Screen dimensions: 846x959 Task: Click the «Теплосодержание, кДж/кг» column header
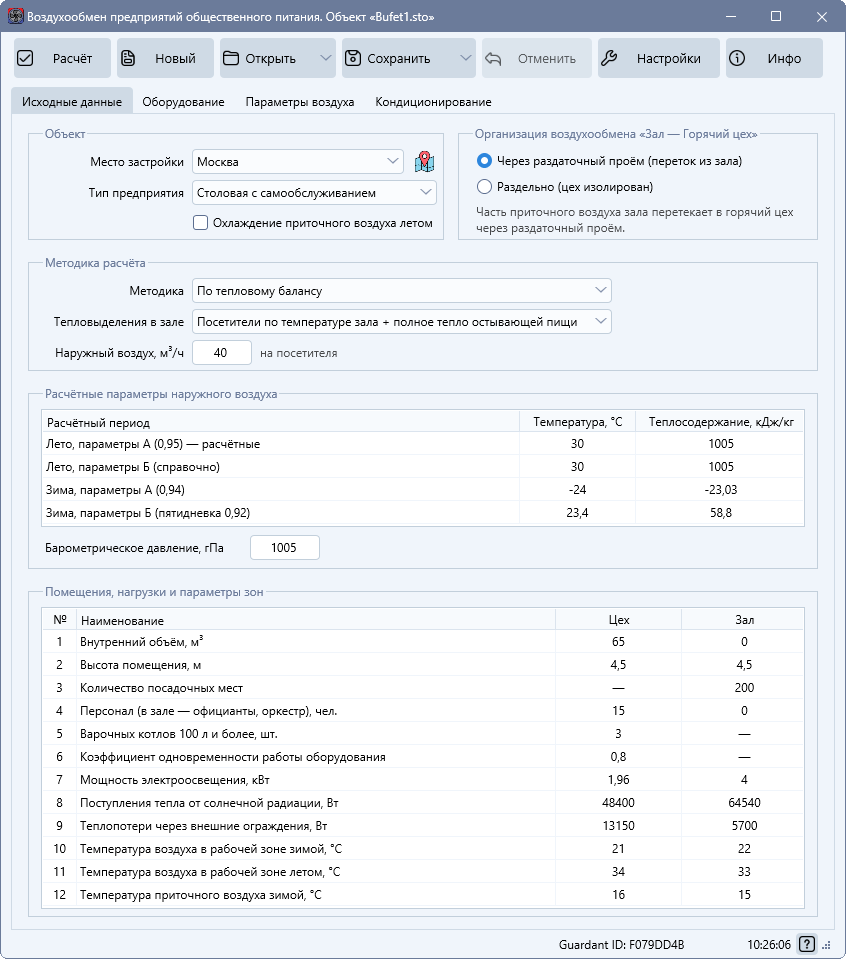coord(721,422)
